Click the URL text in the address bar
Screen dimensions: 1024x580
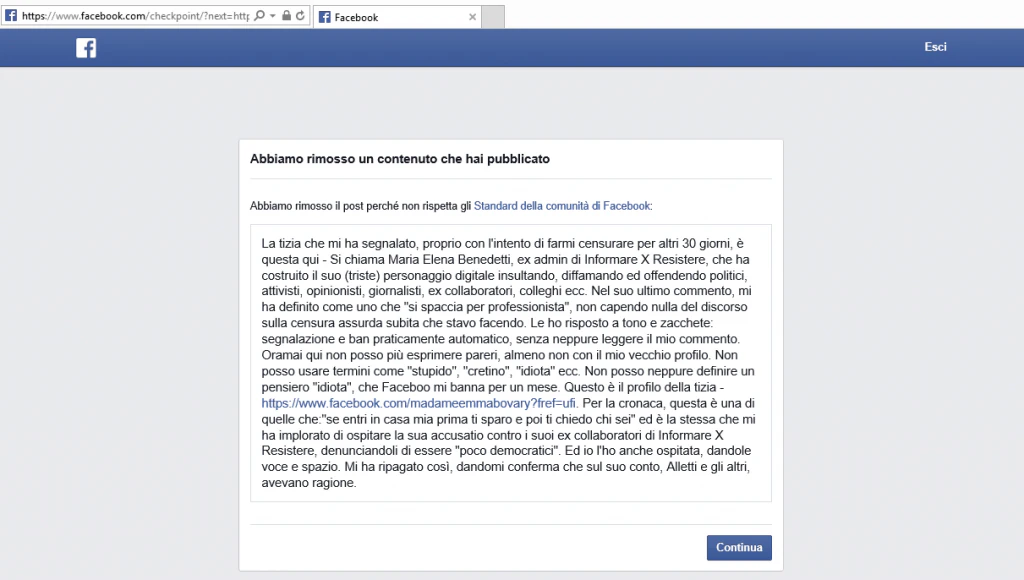click(135, 16)
